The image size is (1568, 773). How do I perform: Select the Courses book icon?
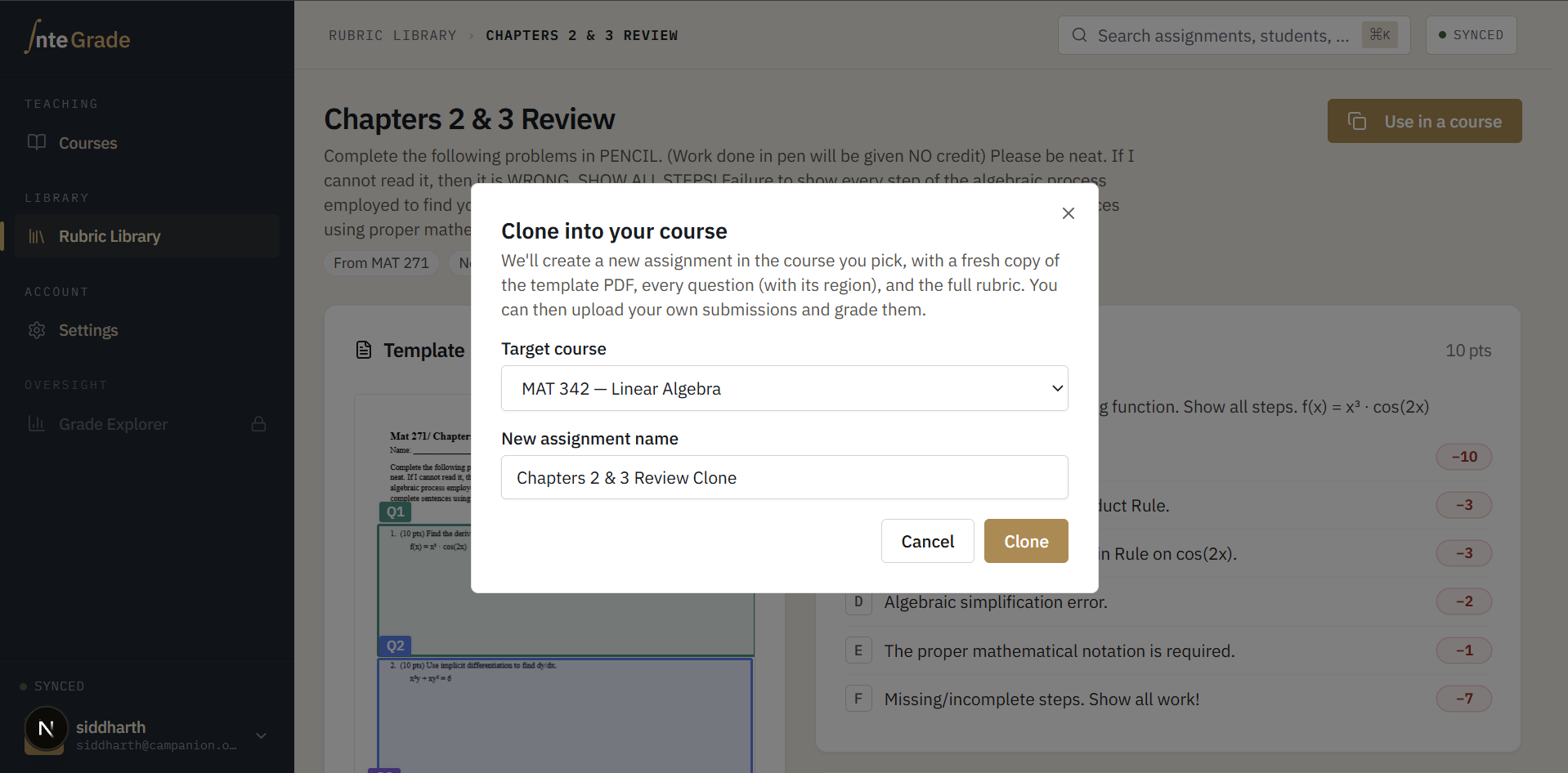[x=37, y=142]
